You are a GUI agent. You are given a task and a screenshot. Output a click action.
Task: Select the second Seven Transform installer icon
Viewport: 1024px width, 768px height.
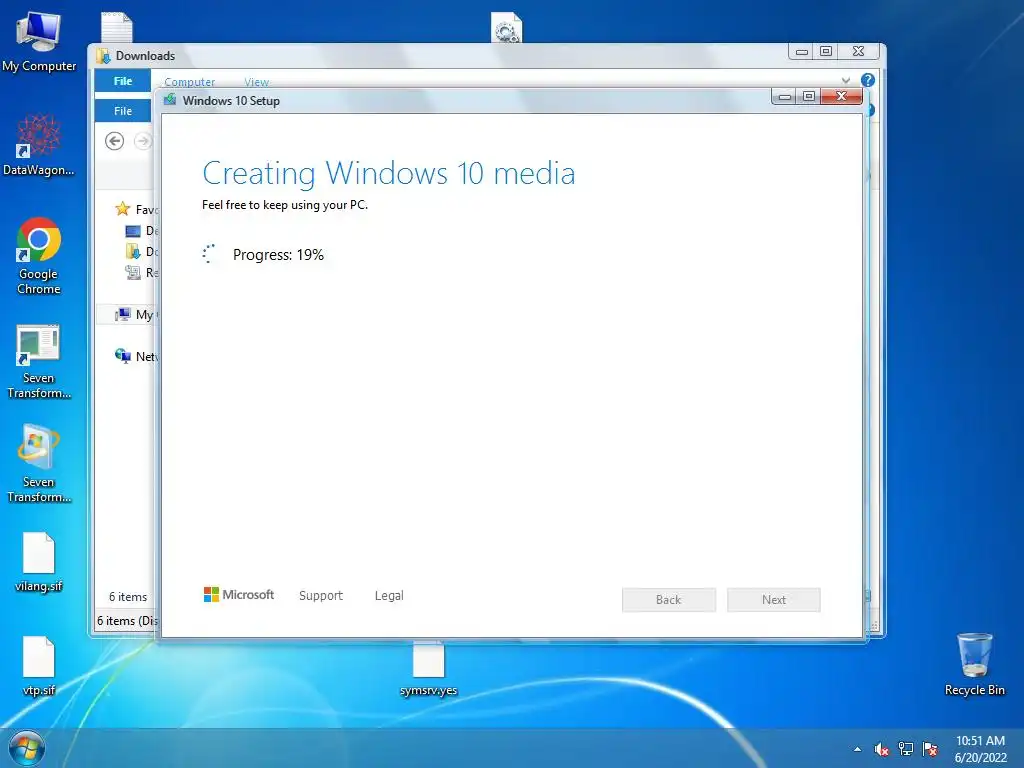tap(39, 464)
